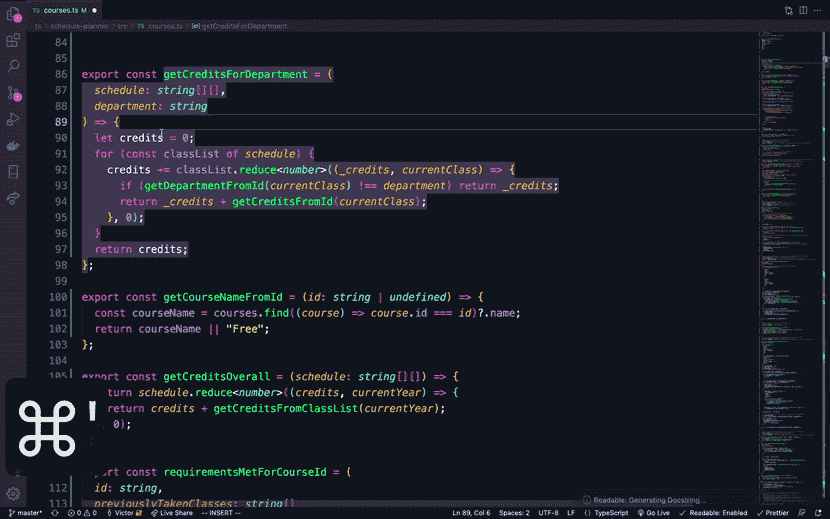Click 'courses.ts' breadcrumb item

[165, 25]
